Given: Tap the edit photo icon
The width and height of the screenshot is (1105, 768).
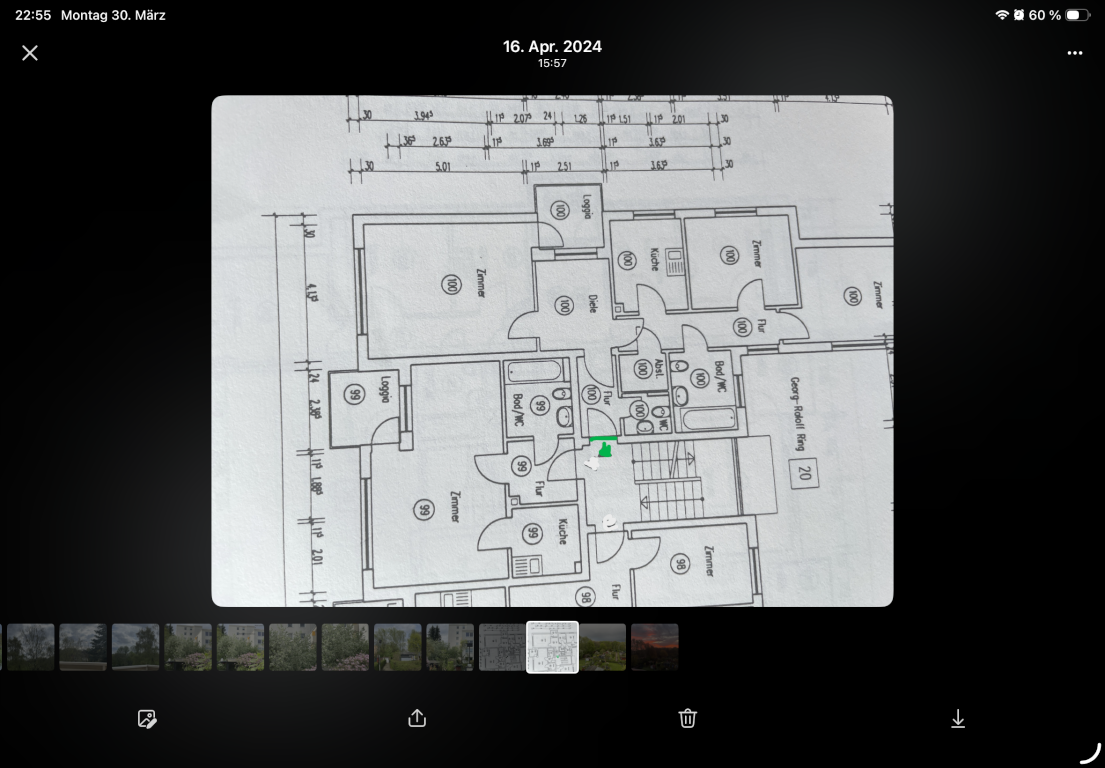Looking at the screenshot, I should pyautogui.click(x=147, y=719).
